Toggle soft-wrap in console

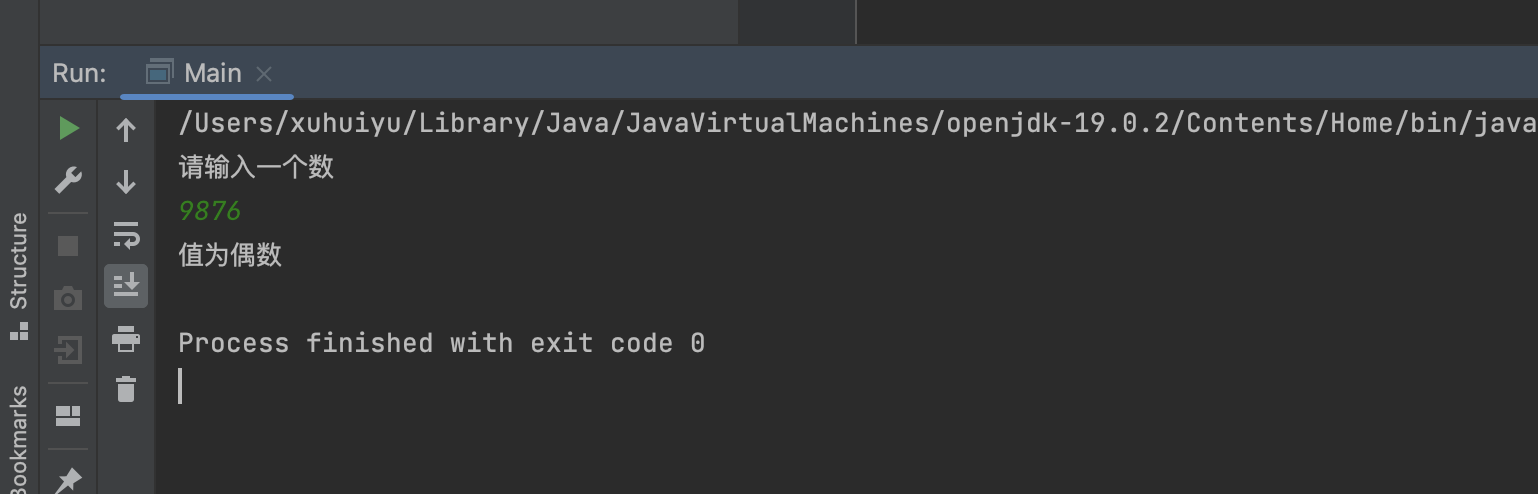point(126,235)
